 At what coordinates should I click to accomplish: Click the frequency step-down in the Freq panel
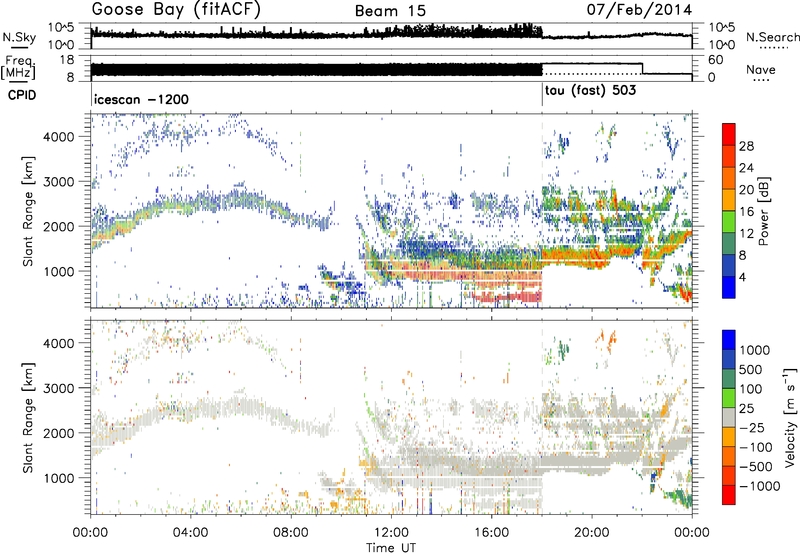642,68
